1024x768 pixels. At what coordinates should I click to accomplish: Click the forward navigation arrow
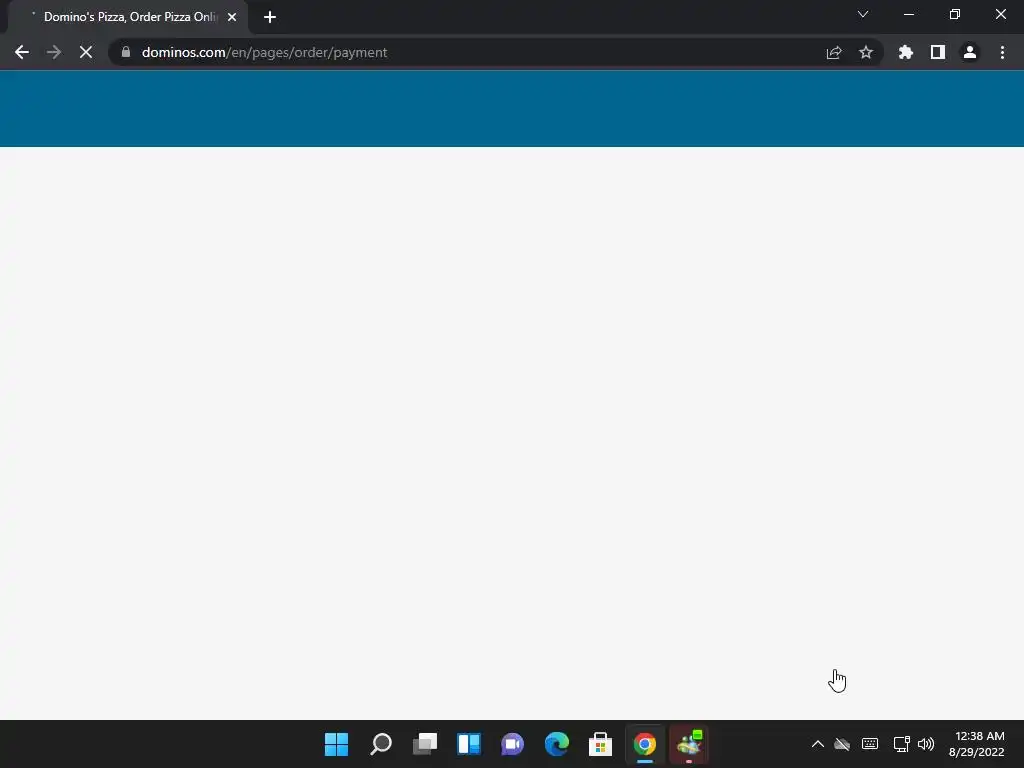(54, 52)
